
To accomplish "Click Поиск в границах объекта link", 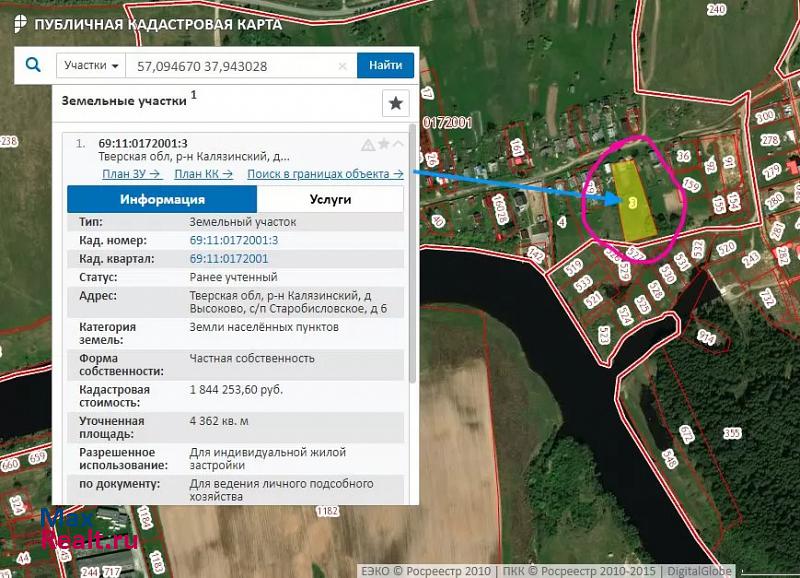I will [325, 174].
